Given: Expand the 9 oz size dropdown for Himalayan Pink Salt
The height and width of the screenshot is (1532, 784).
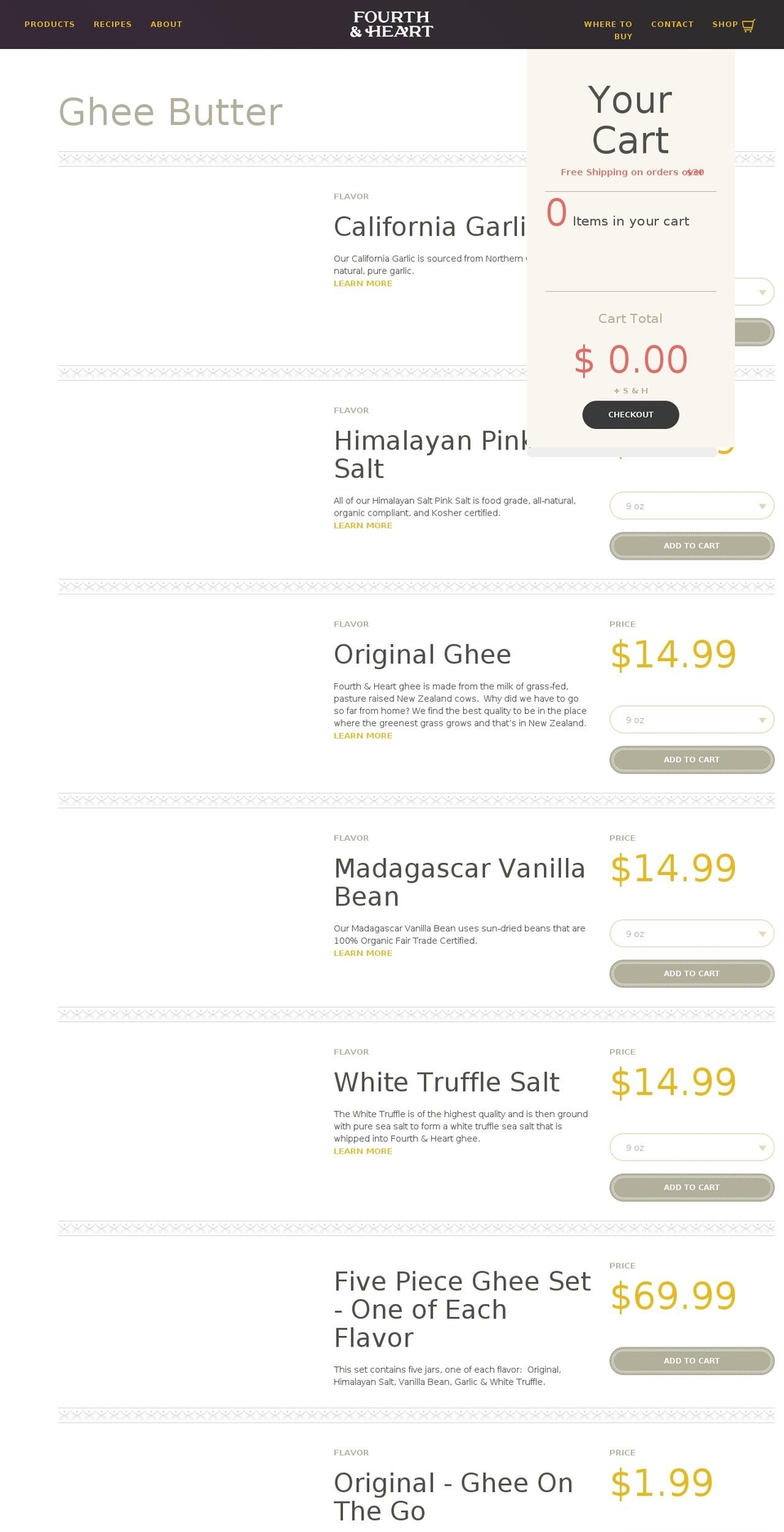Looking at the screenshot, I should 691,505.
